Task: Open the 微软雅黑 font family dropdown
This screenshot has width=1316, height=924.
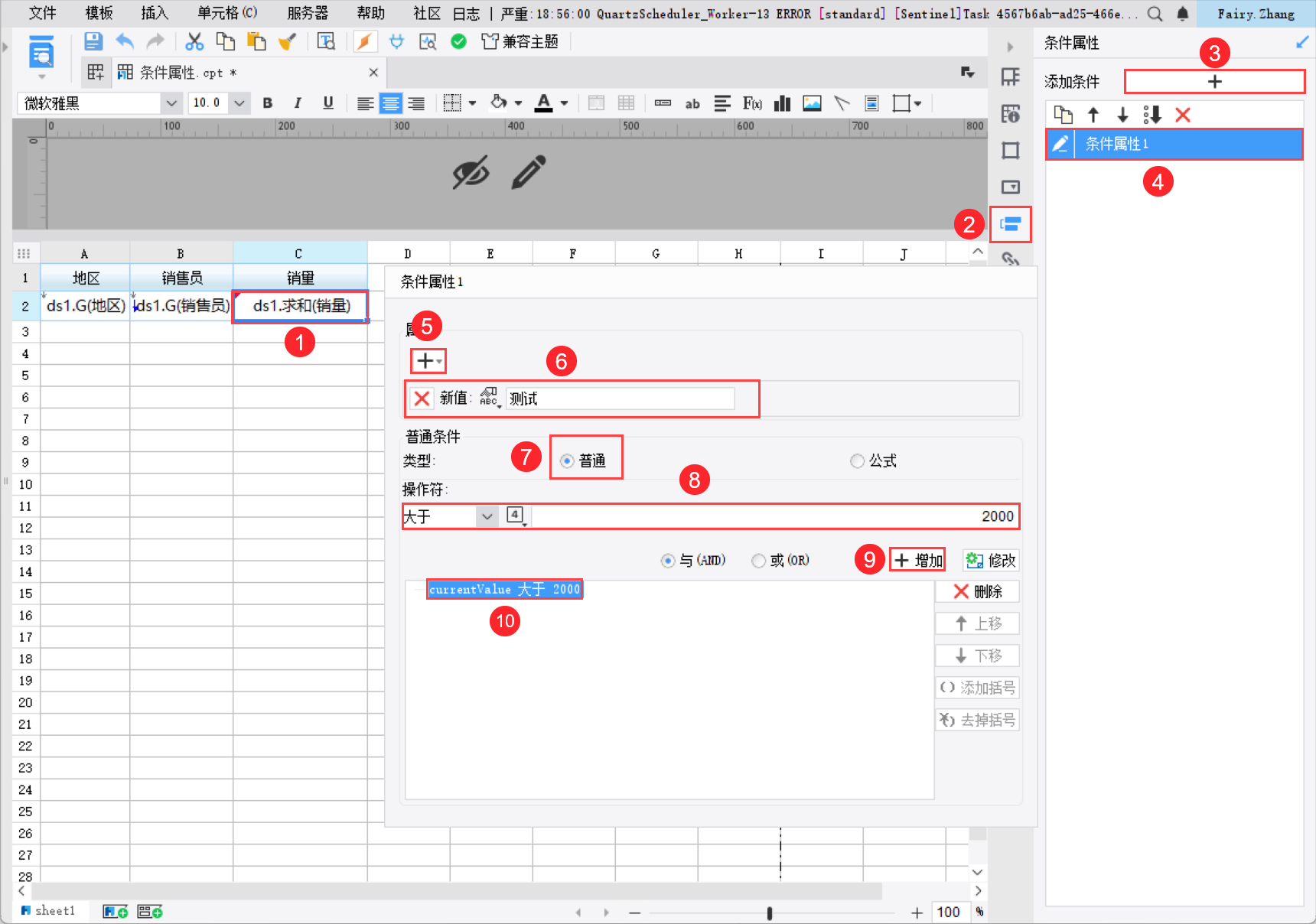Action: (171, 103)
